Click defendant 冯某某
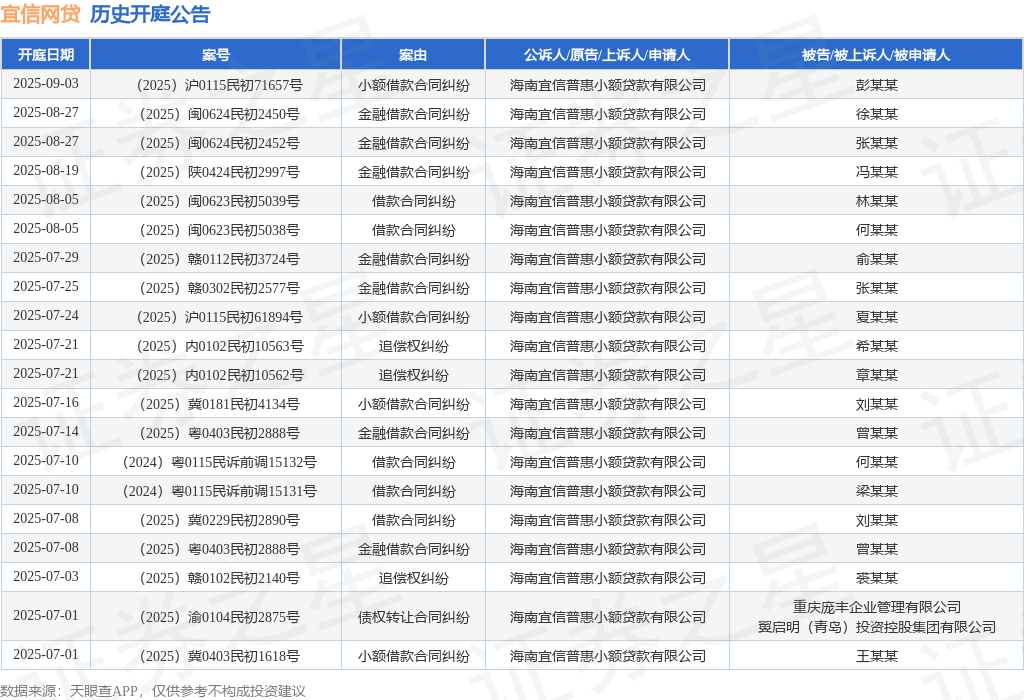The width and height of the screenshot is (1024, 700). (876, 172)
